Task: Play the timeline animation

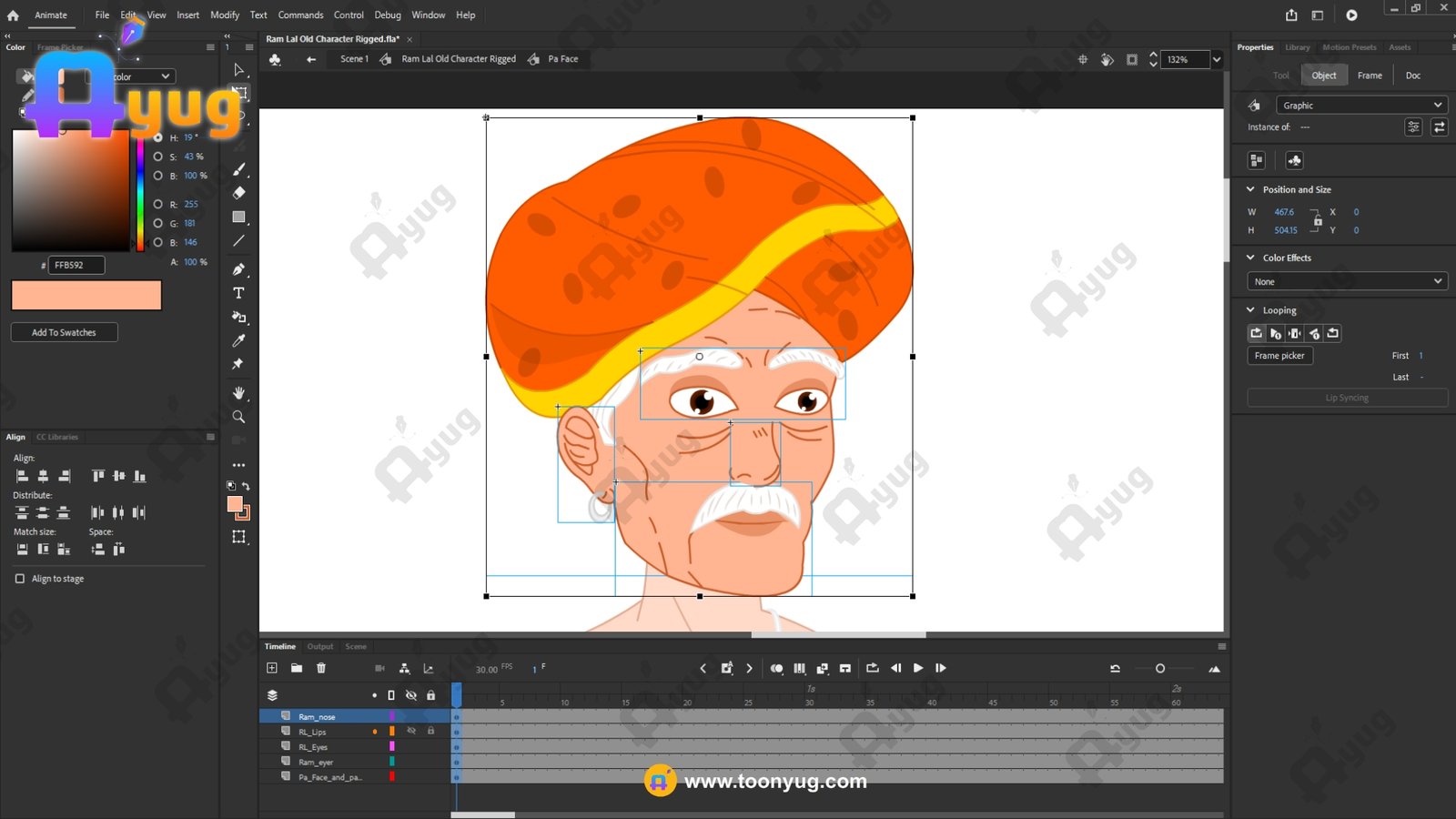Action: coord(918,668)
